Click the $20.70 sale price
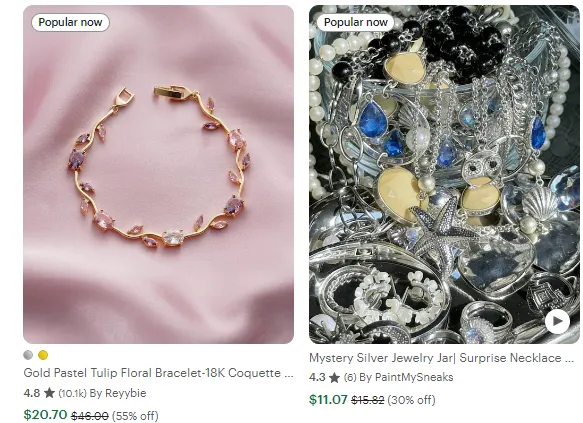Screen dimensions: 583x423 point(45,414)
